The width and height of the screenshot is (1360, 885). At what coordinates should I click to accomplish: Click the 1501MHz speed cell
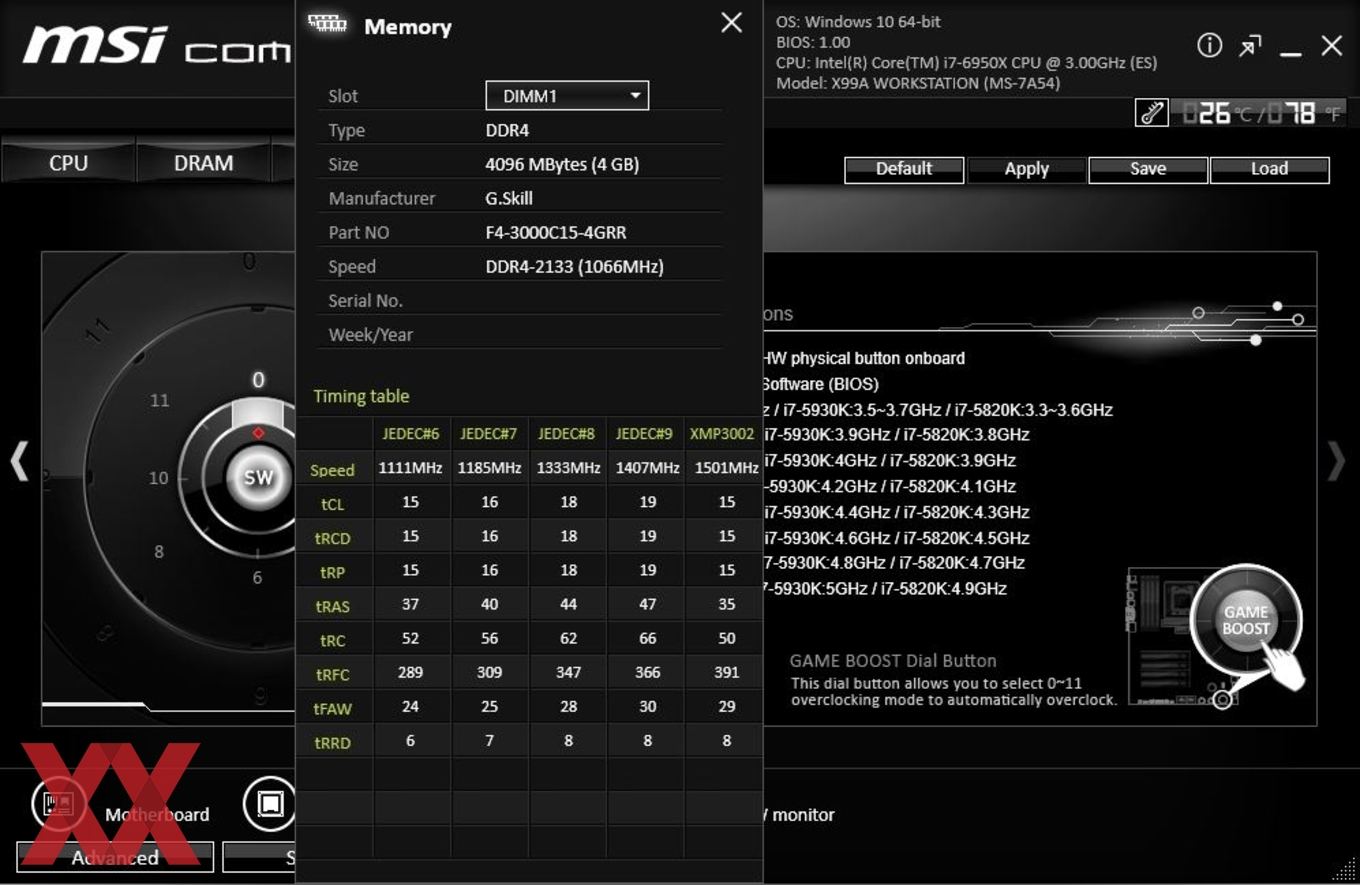723,468
